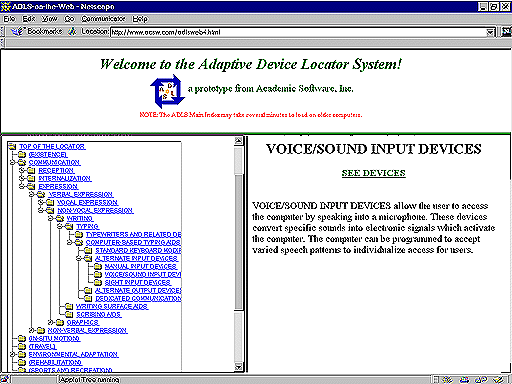The image size is (512, 384).
Task: Click the tree frame scroll up arrow
Action: [238, 141]
